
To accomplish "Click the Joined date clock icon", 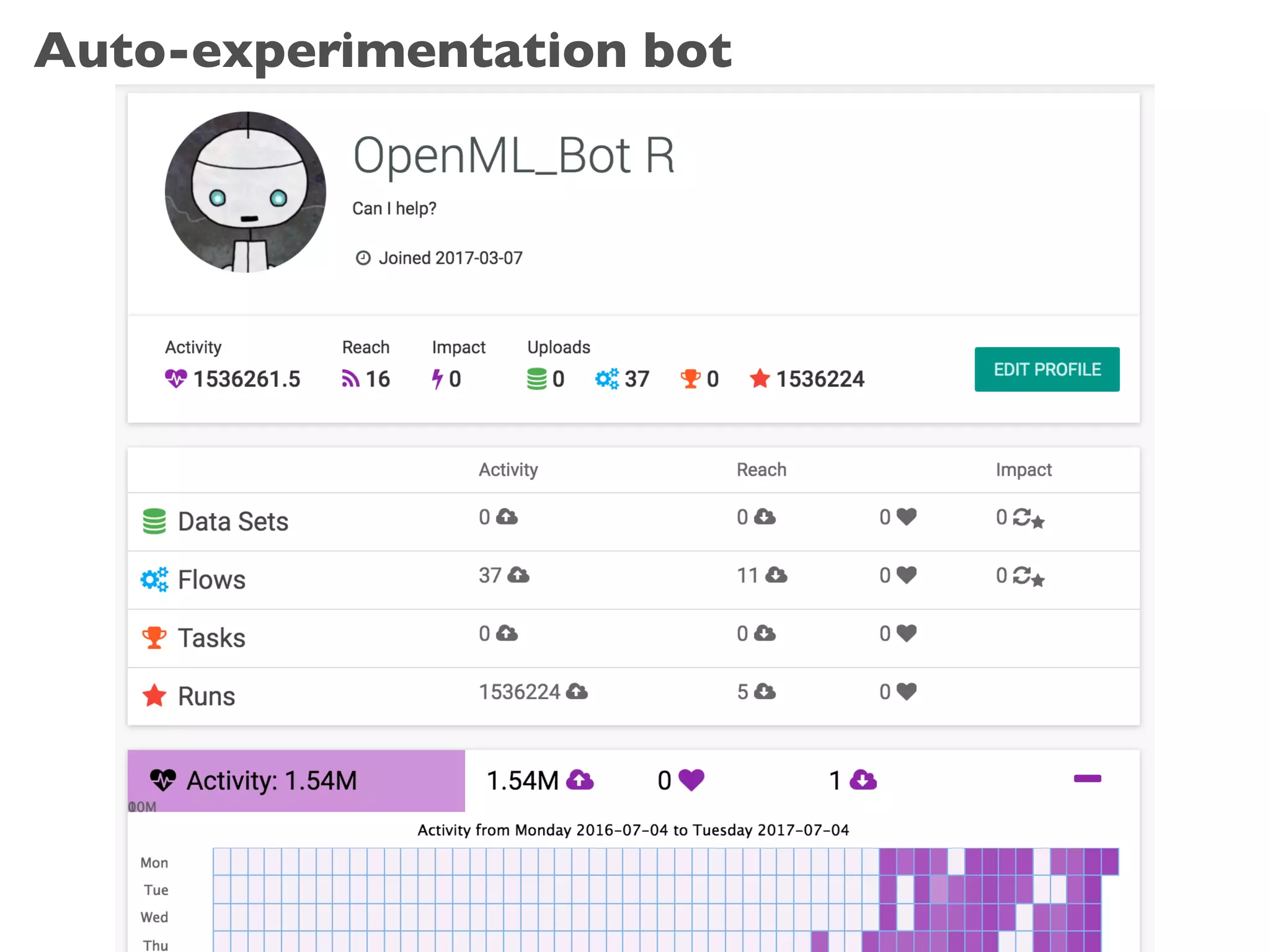I will click(x=363, y=258).
